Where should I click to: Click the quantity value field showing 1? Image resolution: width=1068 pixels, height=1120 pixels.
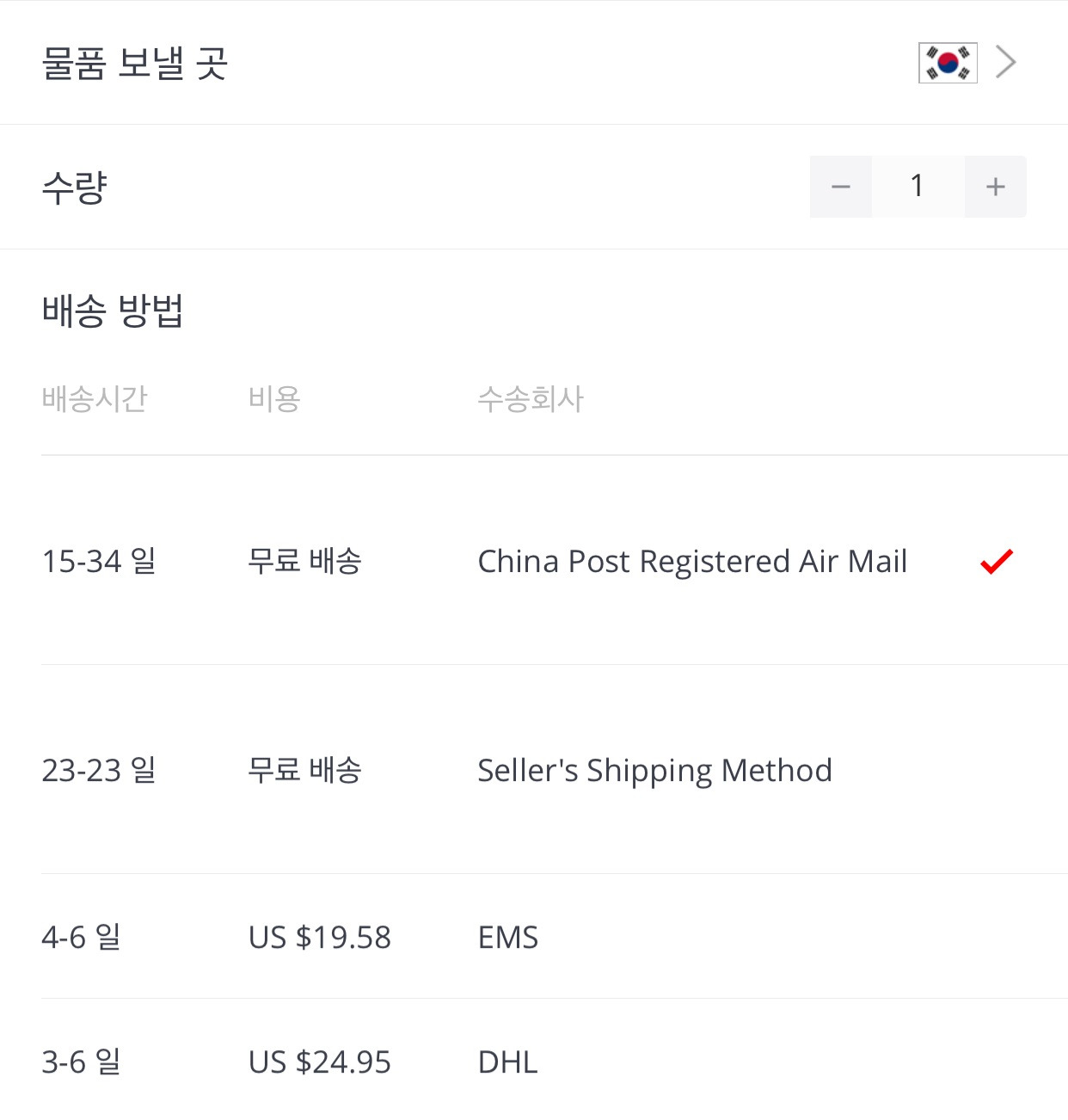coord(918,187)
